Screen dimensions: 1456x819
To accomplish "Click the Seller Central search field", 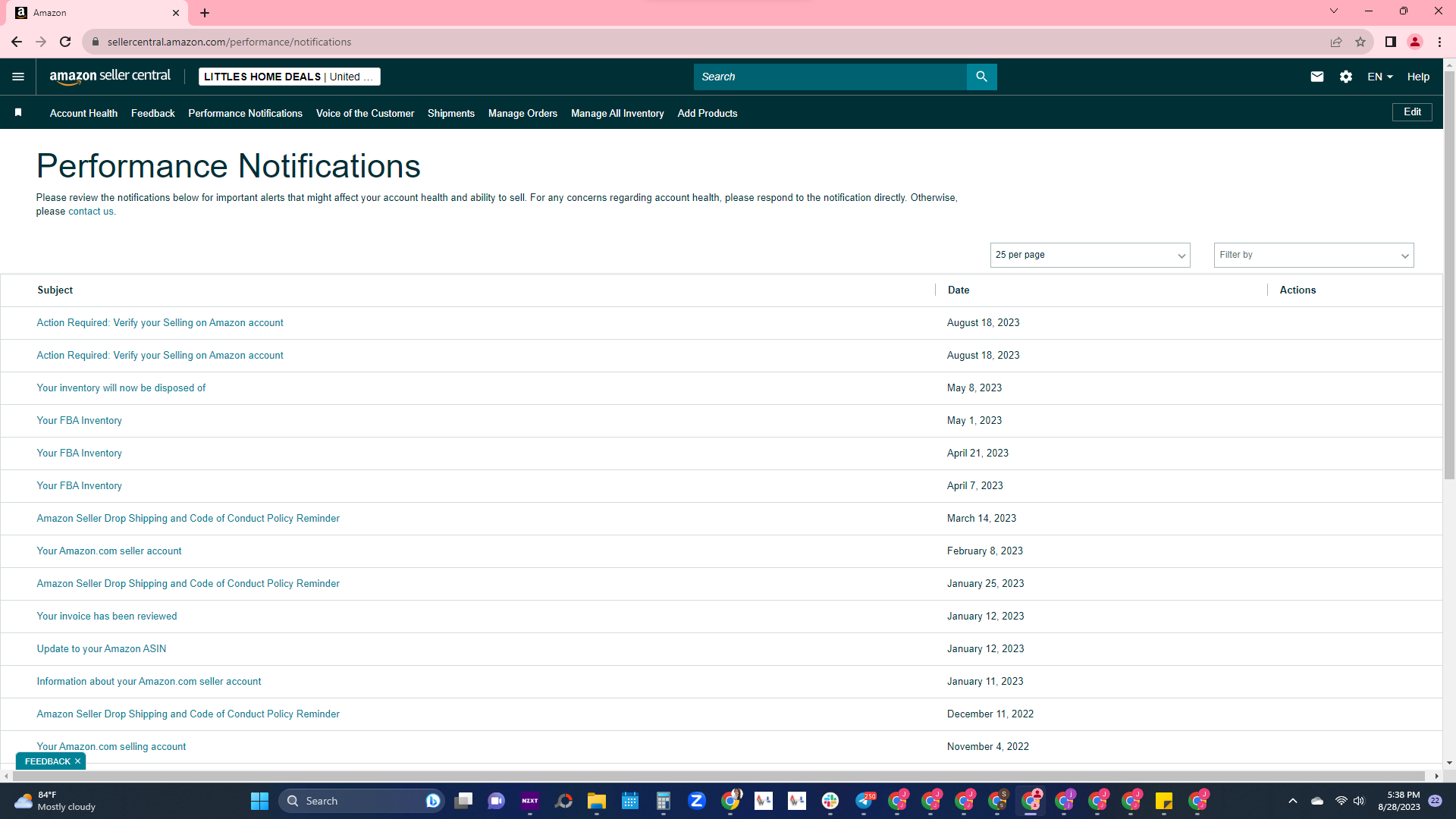I will click(830, 77).
